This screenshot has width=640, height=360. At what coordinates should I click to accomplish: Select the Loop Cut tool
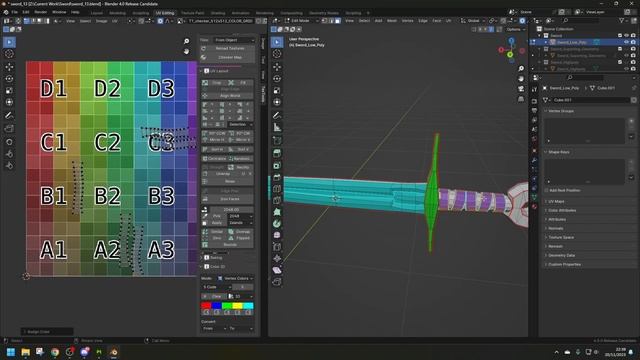click(x=277, y=189)
